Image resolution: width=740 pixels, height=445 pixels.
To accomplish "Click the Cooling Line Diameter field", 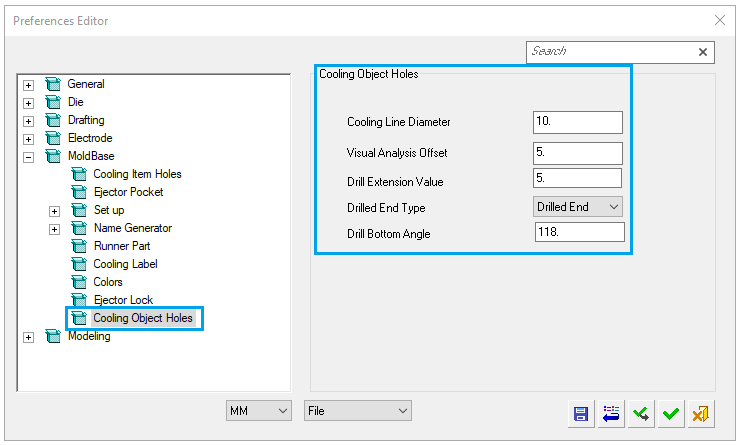I will (577, 122).
